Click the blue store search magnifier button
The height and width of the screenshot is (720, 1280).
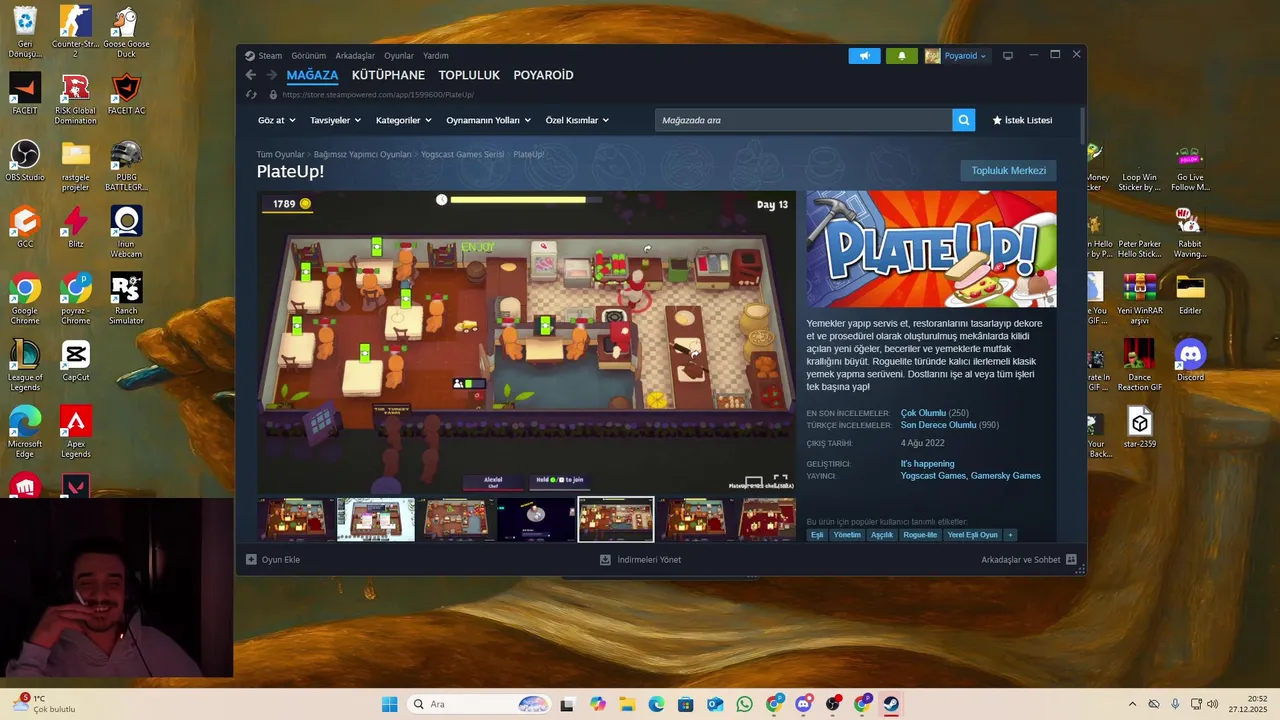click(x=964, y=120)
